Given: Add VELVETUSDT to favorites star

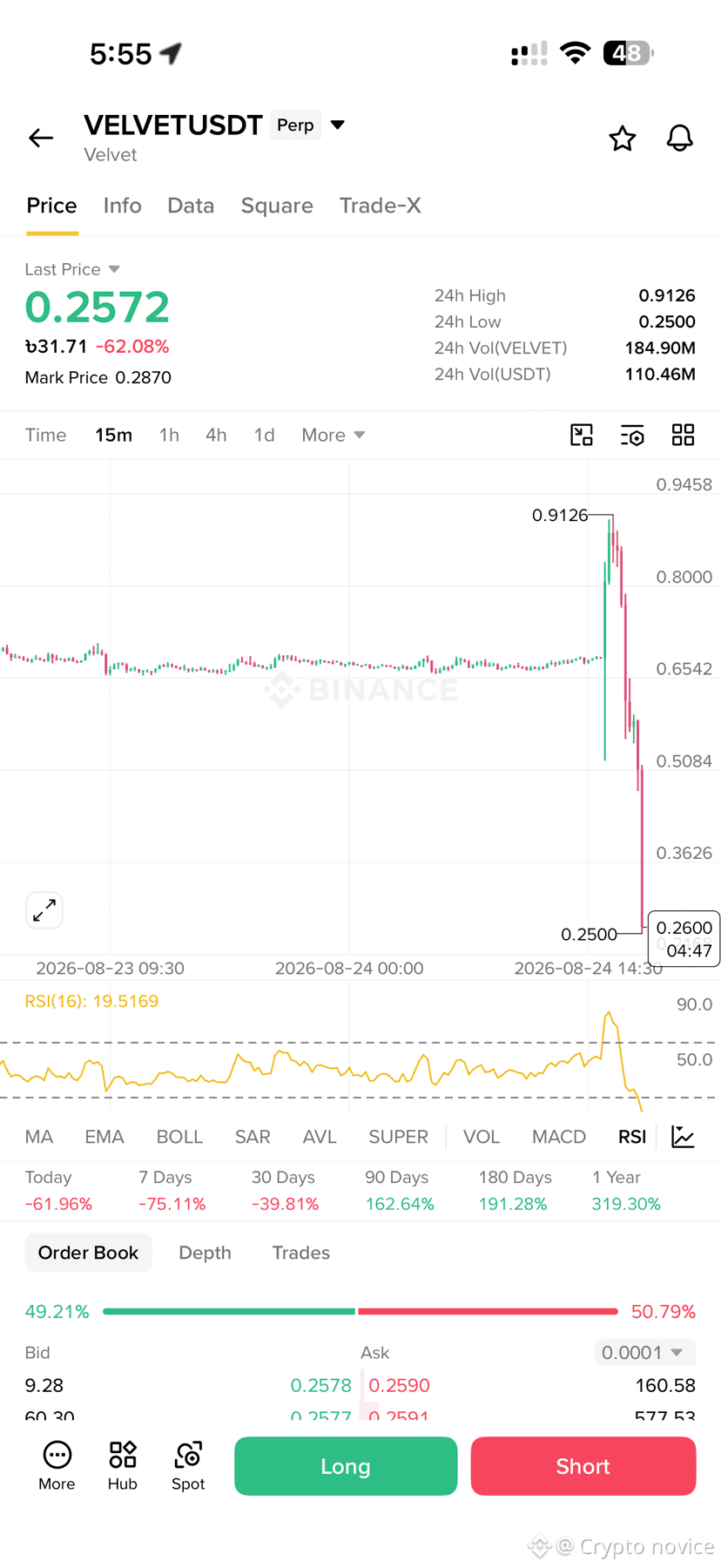Looking at the screenshot, I should click(622, 139).
